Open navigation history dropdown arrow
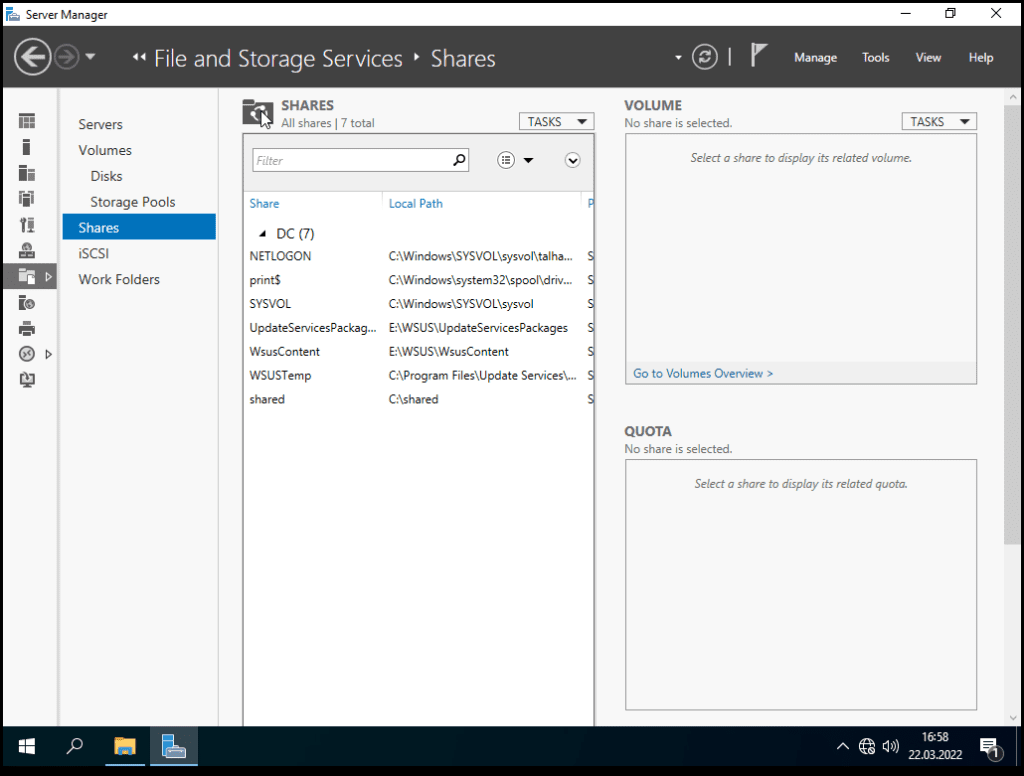The width and height of the screenshot is (1024, 776). pyautogui.click(x=90, y=57)
